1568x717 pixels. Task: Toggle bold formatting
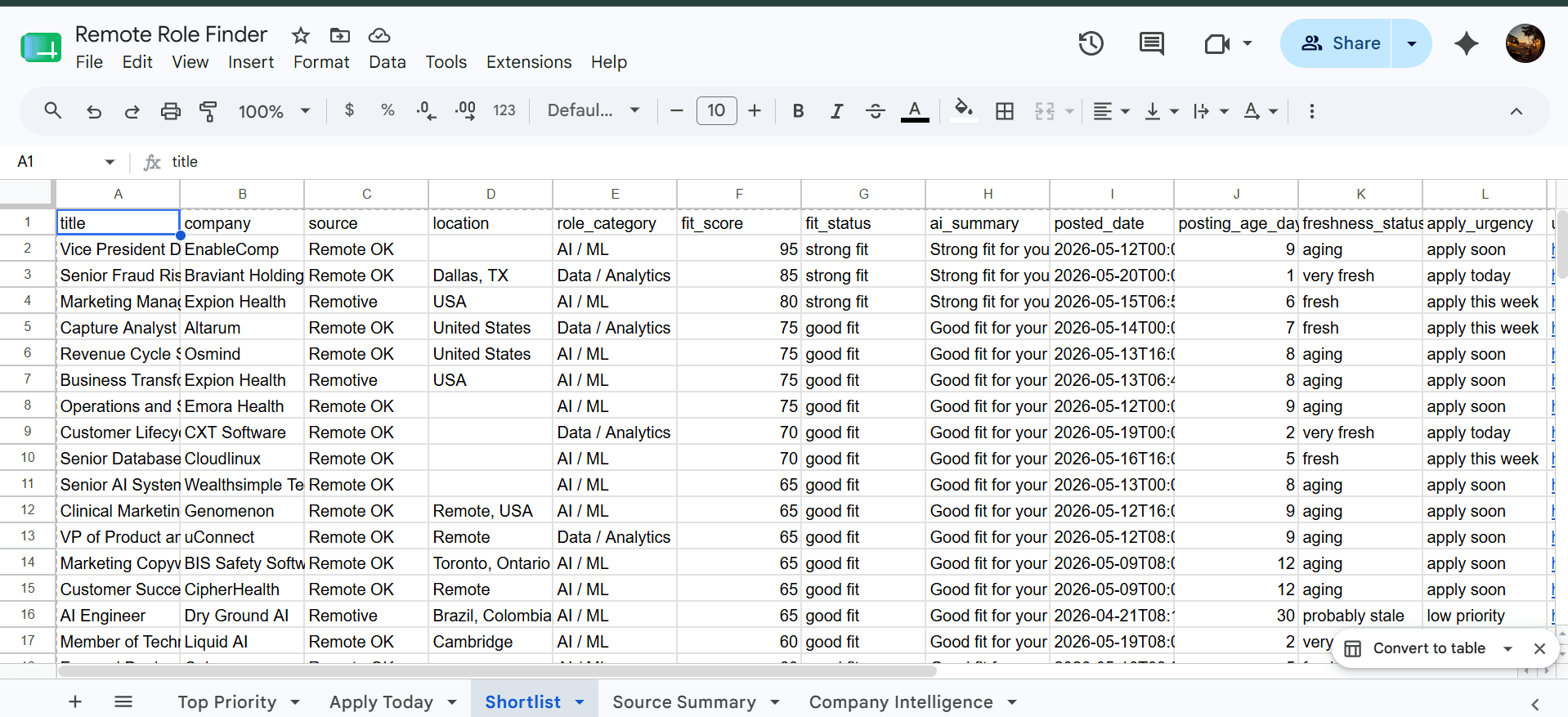pos(798,111)
